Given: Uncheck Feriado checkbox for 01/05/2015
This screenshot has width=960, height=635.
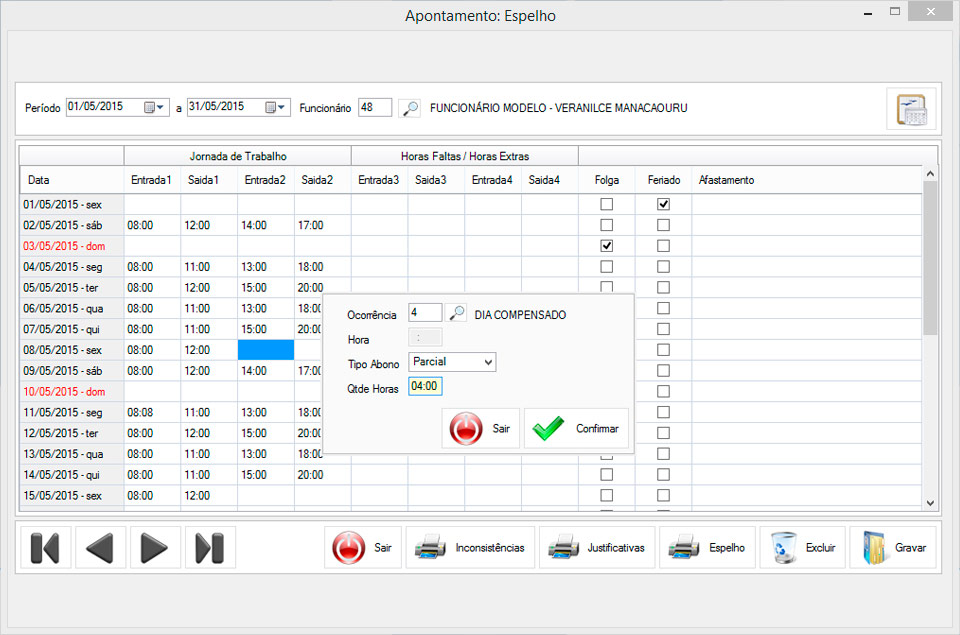Looking at the screenshot, I should tap(663, 204).
